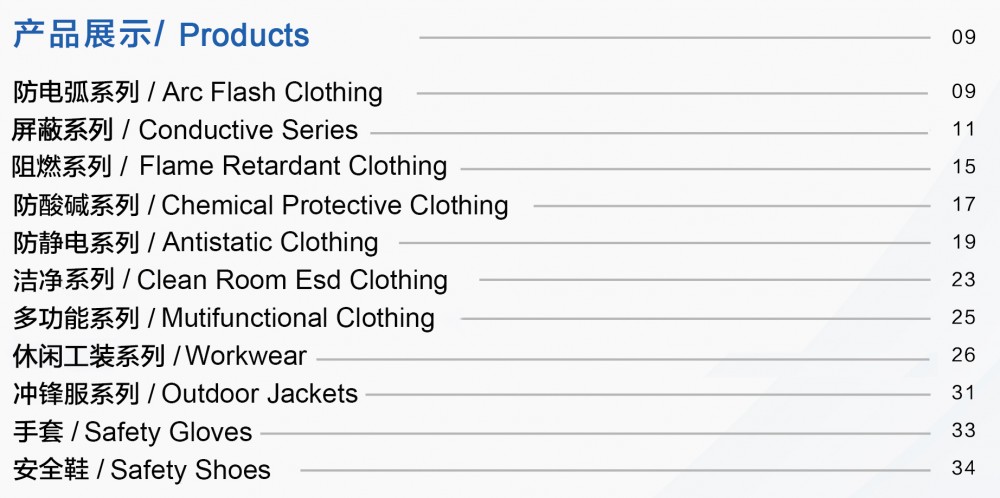Go to the Workwear entry
1000x498 pixels.
point(160,356)
